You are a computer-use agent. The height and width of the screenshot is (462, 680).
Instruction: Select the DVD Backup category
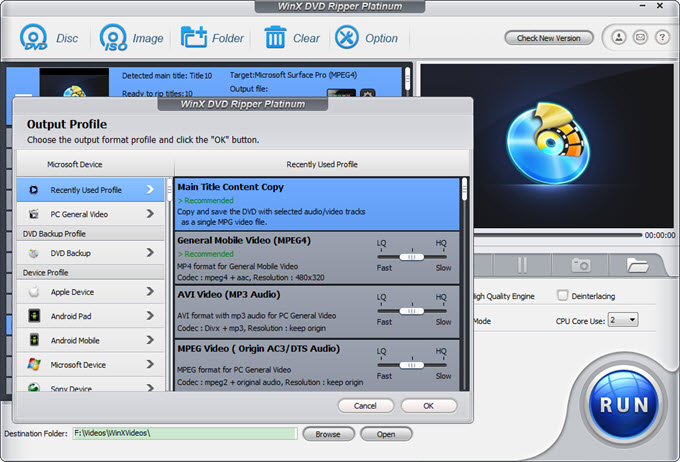click(91, 253)
